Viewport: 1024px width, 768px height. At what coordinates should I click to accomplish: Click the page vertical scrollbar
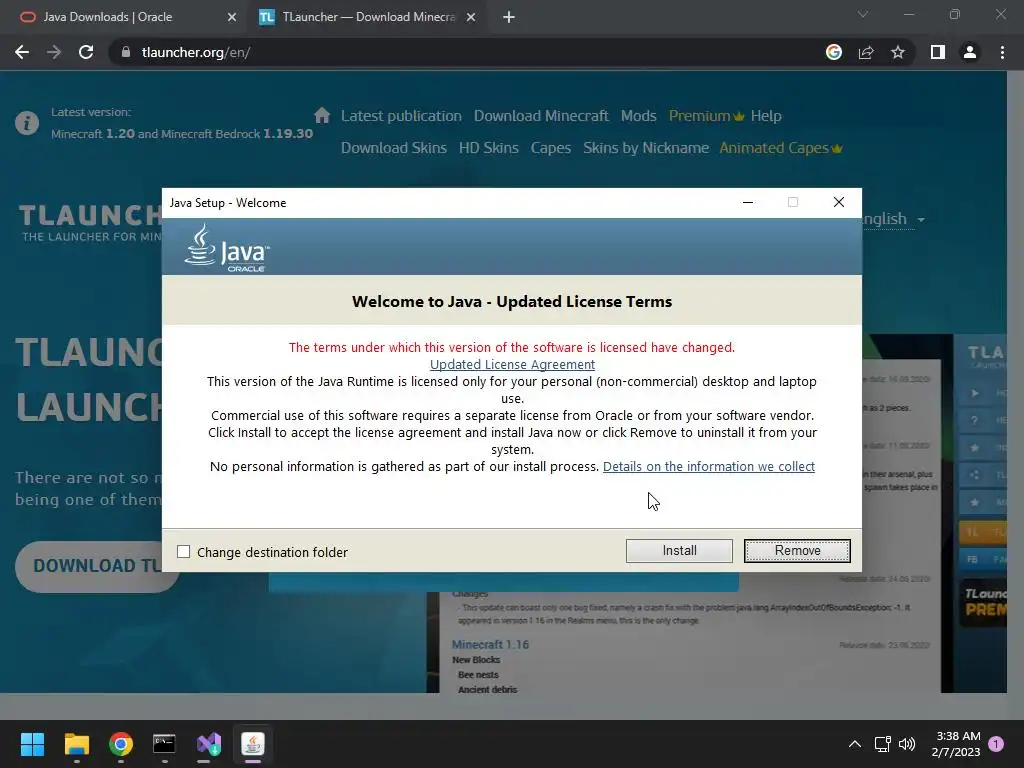click(x=1015, y=381)
